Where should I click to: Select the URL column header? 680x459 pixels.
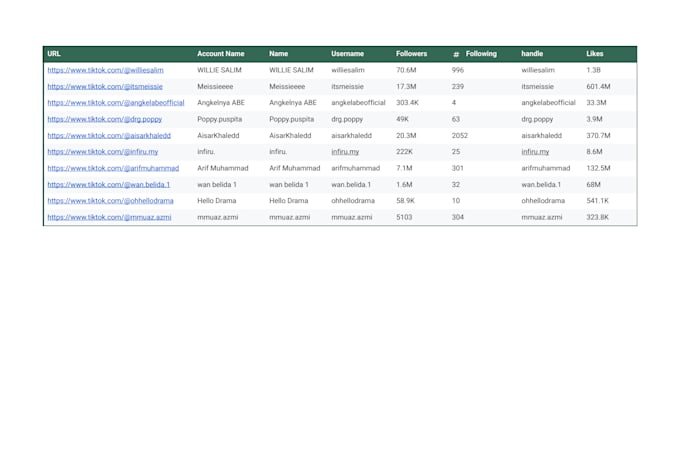tap(54, 54)
